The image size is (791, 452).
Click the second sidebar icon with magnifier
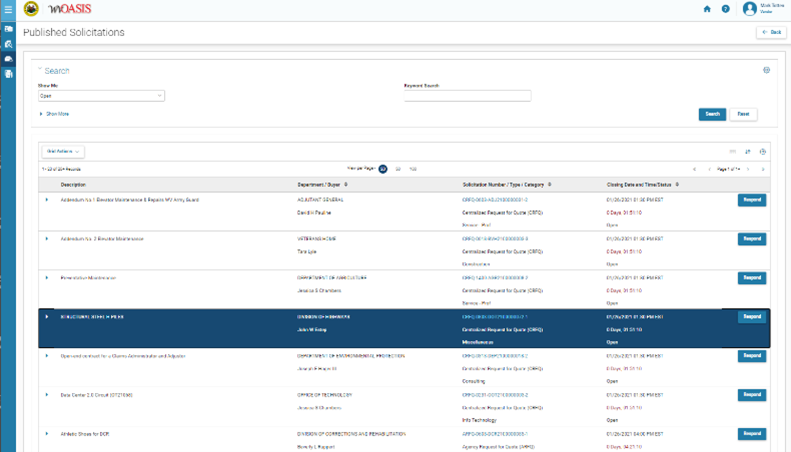pyautogui.click(x=8, y=45)
